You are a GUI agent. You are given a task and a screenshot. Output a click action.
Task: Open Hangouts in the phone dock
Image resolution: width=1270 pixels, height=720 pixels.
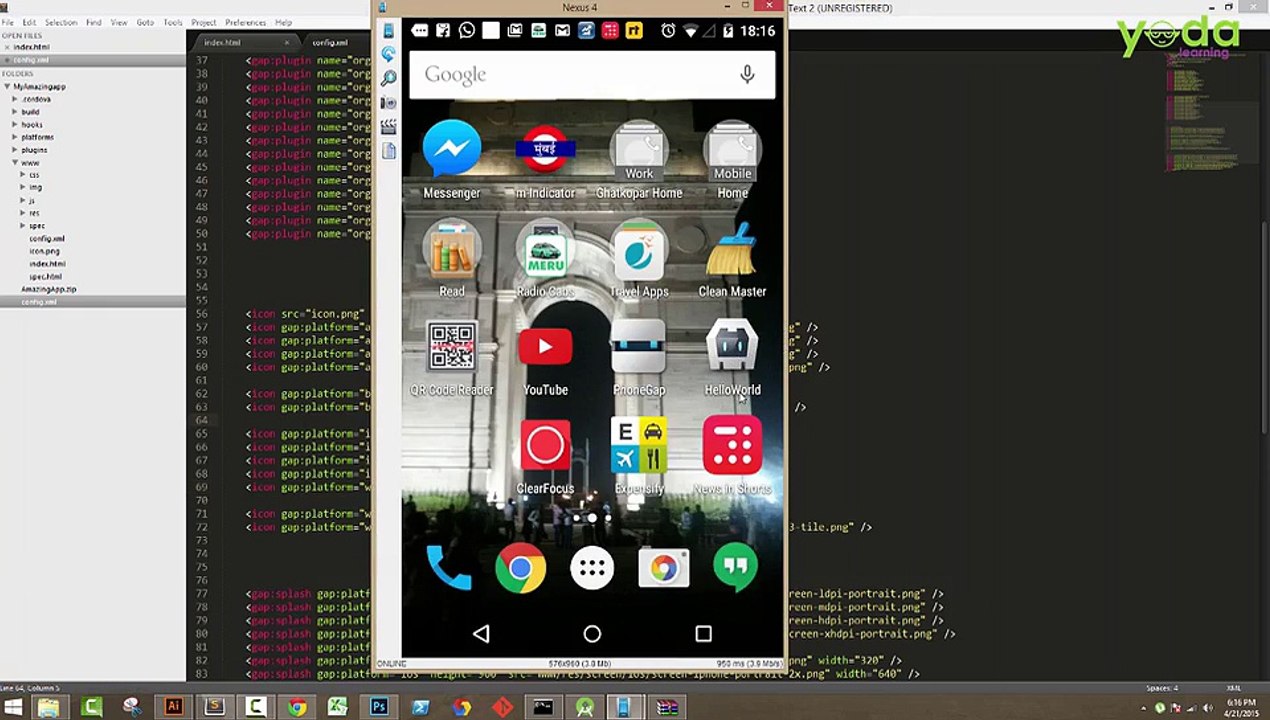coord(735,569)
